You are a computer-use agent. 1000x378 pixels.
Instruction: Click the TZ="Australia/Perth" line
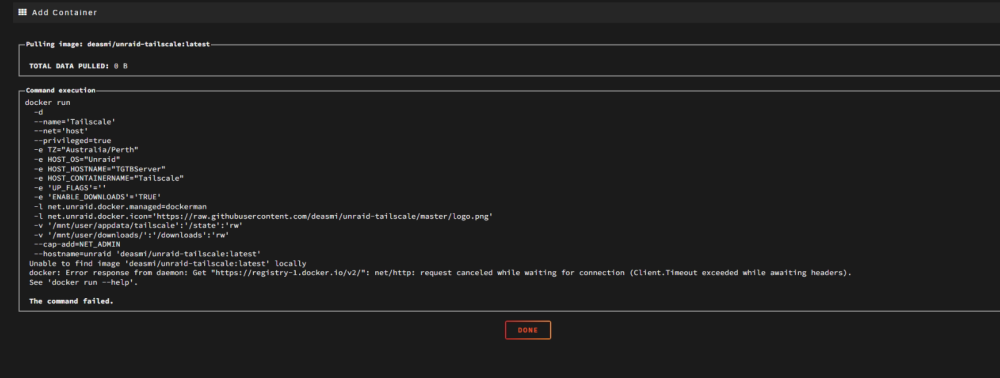[86, 150]
